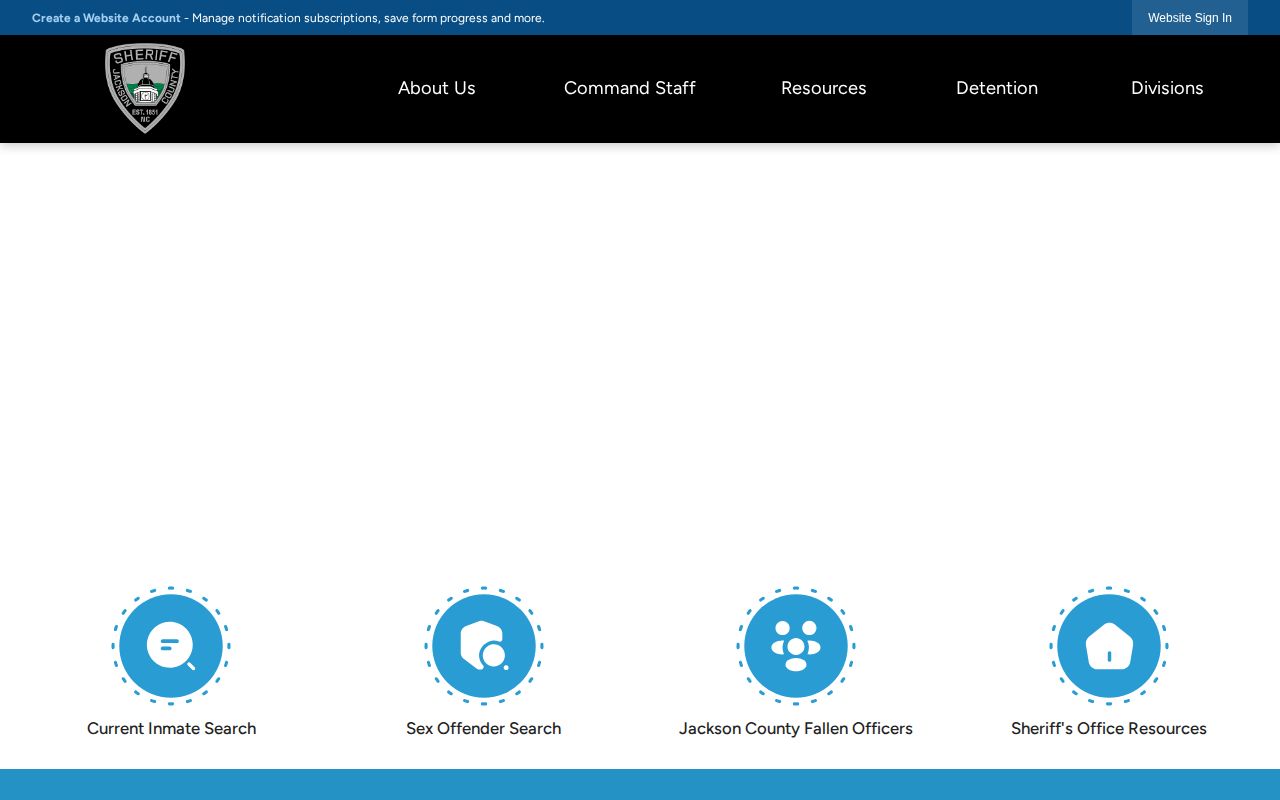The image size is (1280, 800).
Task: Click the Website Sign In button
Action: 1190,18
